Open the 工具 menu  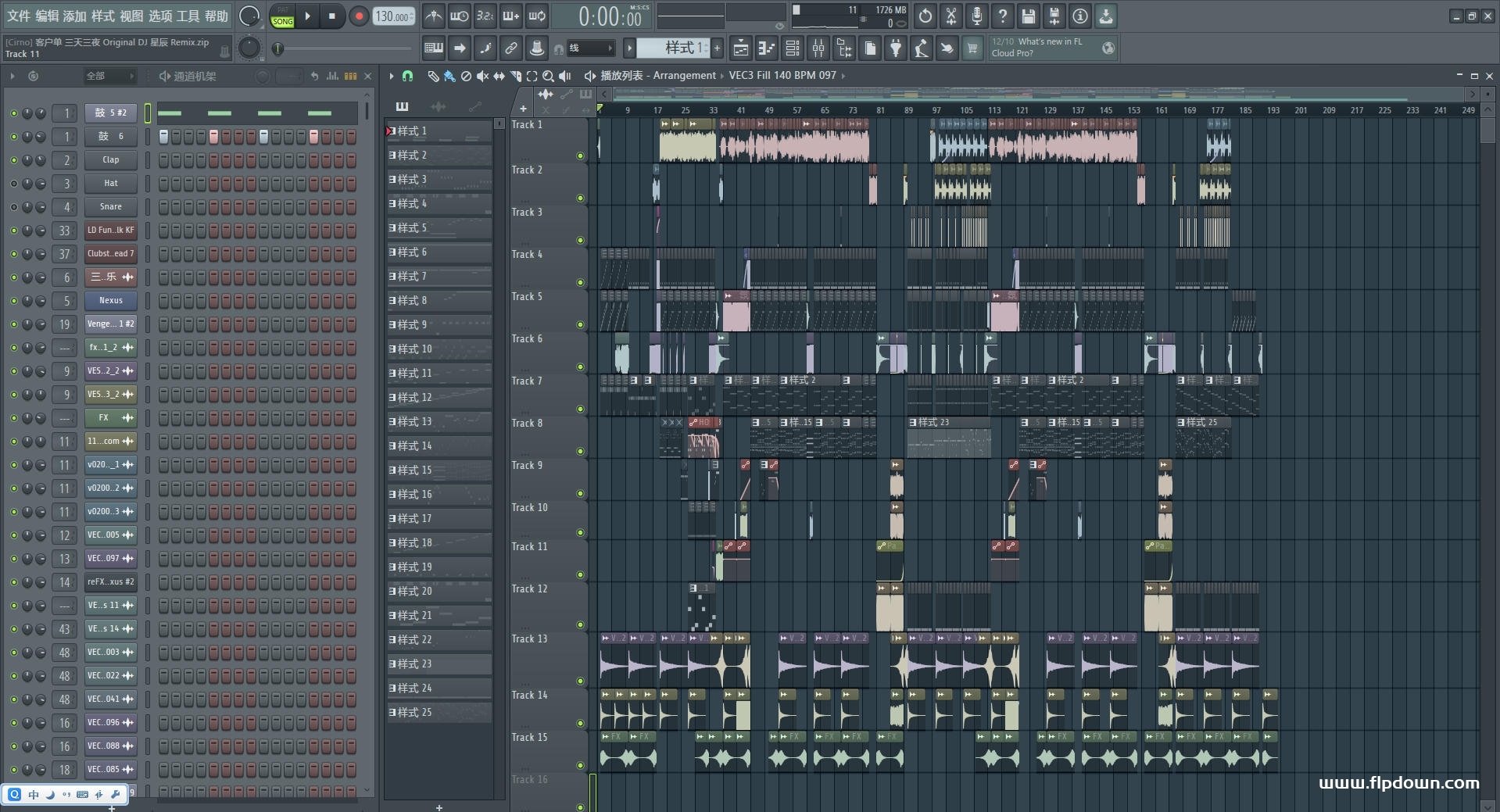click(188, 16)
